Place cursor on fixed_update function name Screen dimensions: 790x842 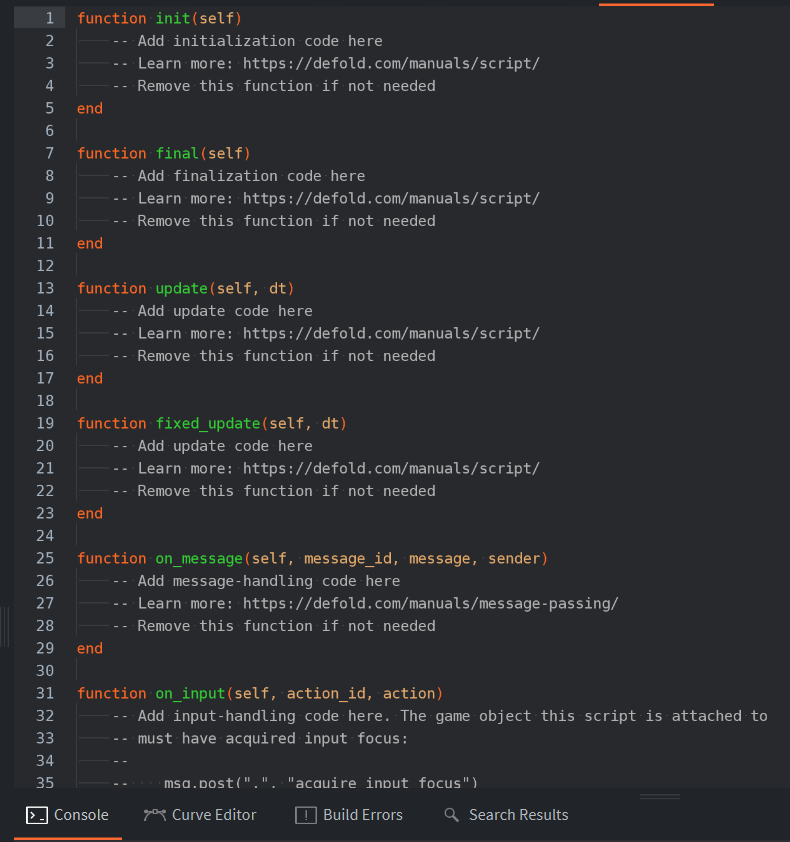click(x=208, y=423)
